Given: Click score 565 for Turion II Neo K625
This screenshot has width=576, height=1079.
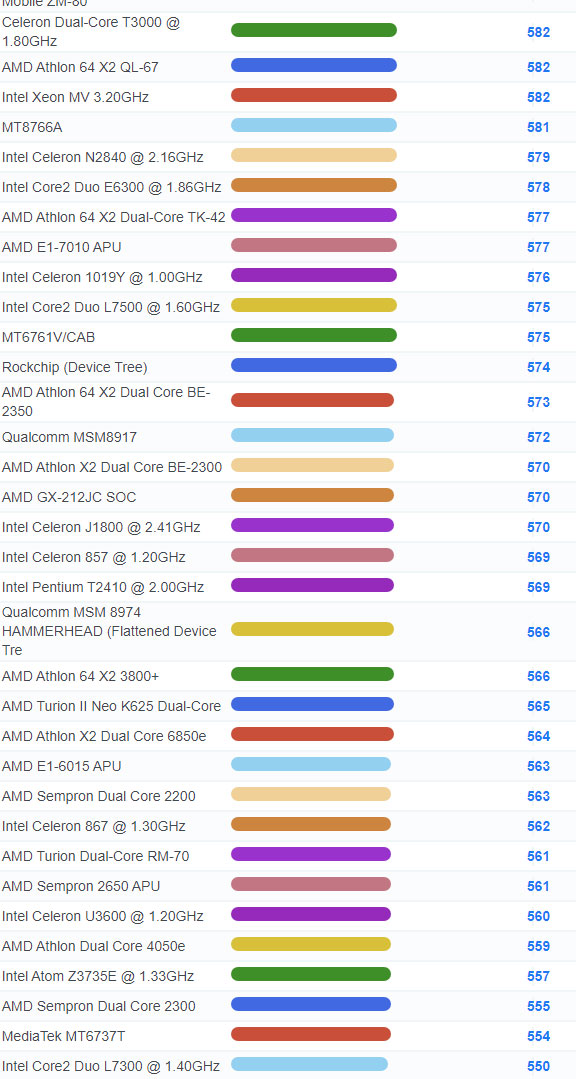Looking at the screenshot, I should tap(538, 707).
